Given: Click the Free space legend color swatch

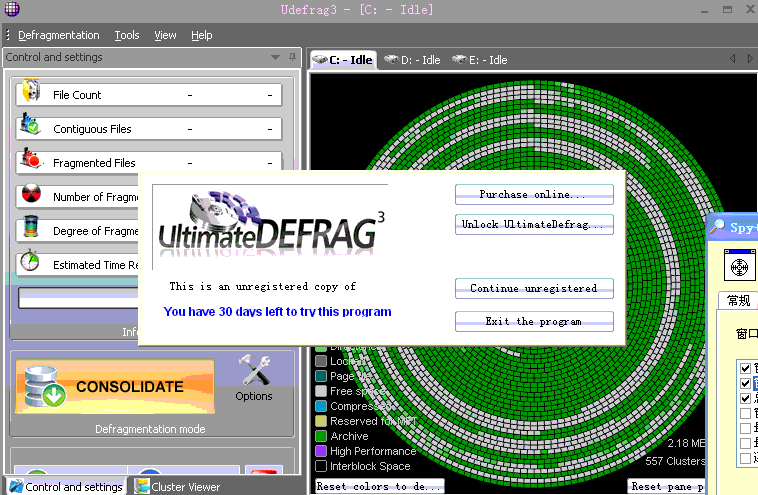Looking at the screenshot, I should pyautogui.click(x=321, y=391).
